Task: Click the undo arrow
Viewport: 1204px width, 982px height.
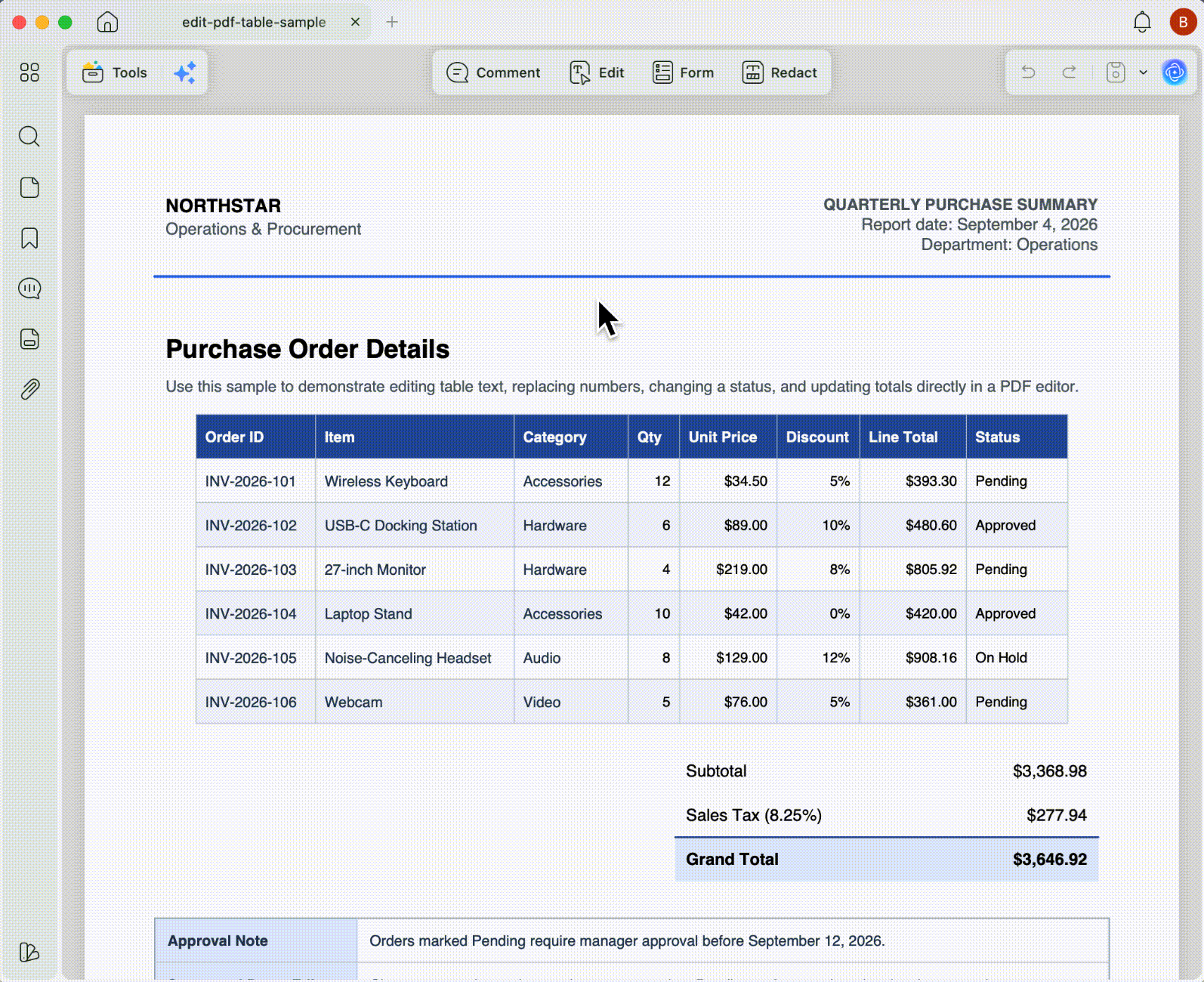Action: [x=1028, y=73]
